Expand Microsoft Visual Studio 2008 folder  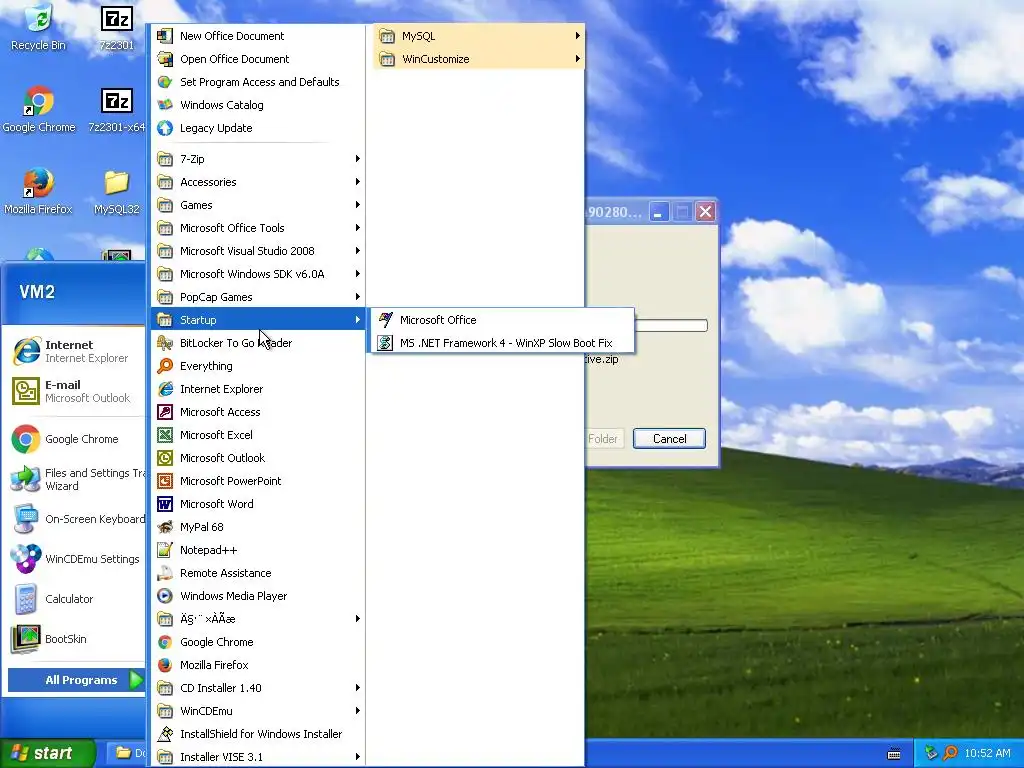click(258, 251)
